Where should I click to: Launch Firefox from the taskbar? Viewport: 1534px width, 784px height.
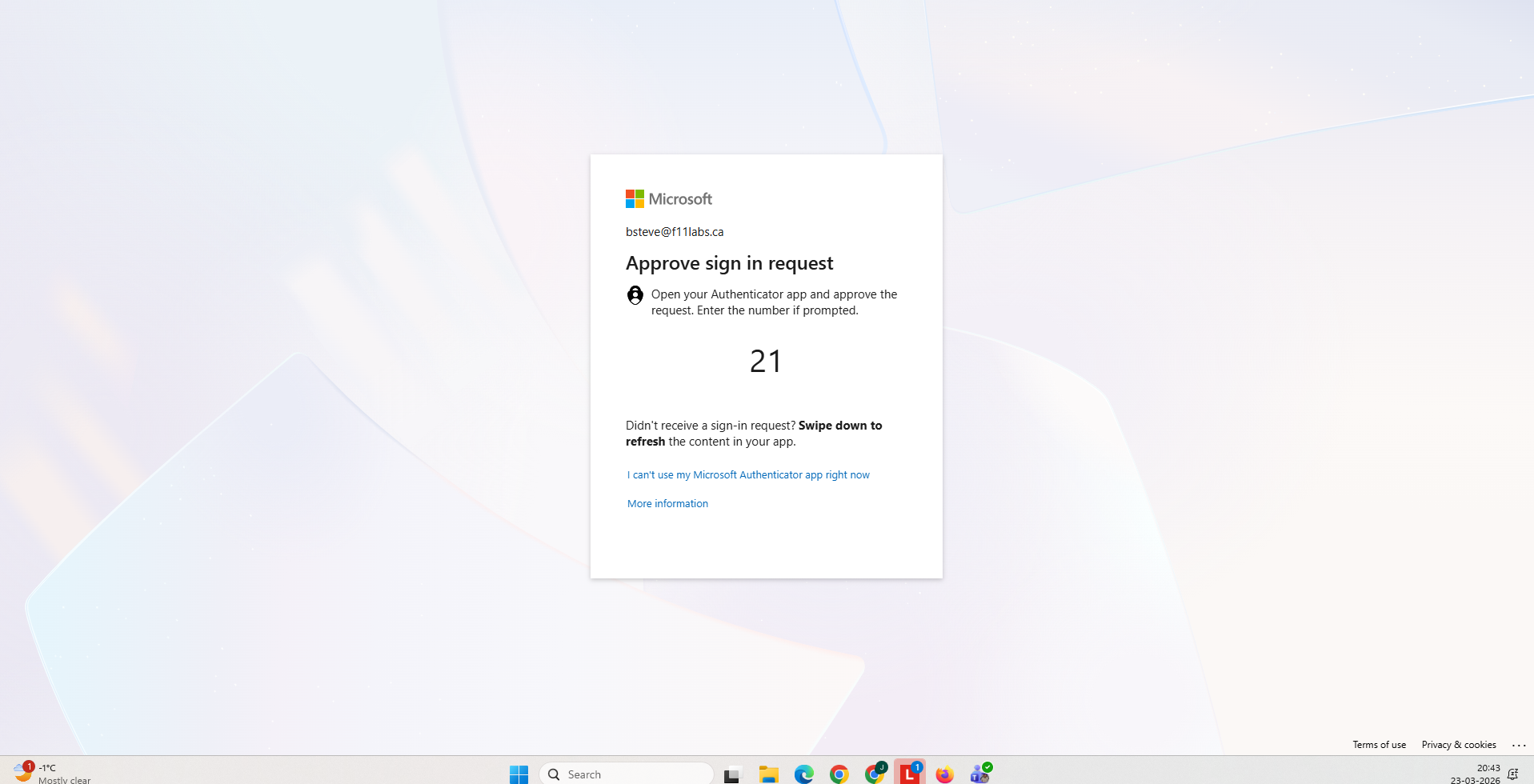945,774
